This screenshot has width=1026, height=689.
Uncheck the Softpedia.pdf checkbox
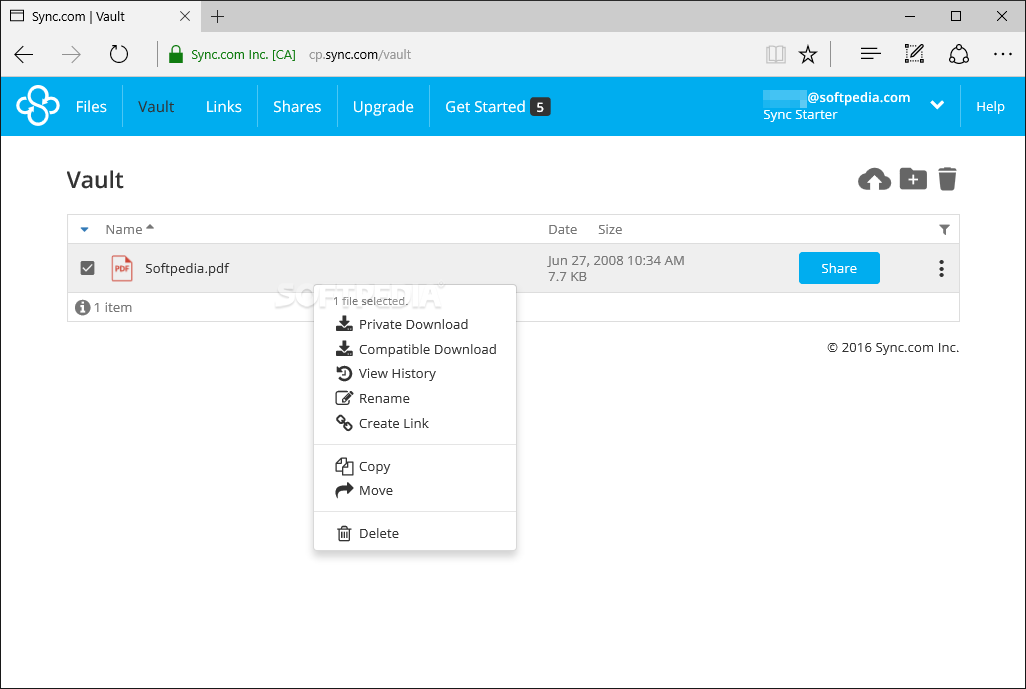(x=87, y=268)
